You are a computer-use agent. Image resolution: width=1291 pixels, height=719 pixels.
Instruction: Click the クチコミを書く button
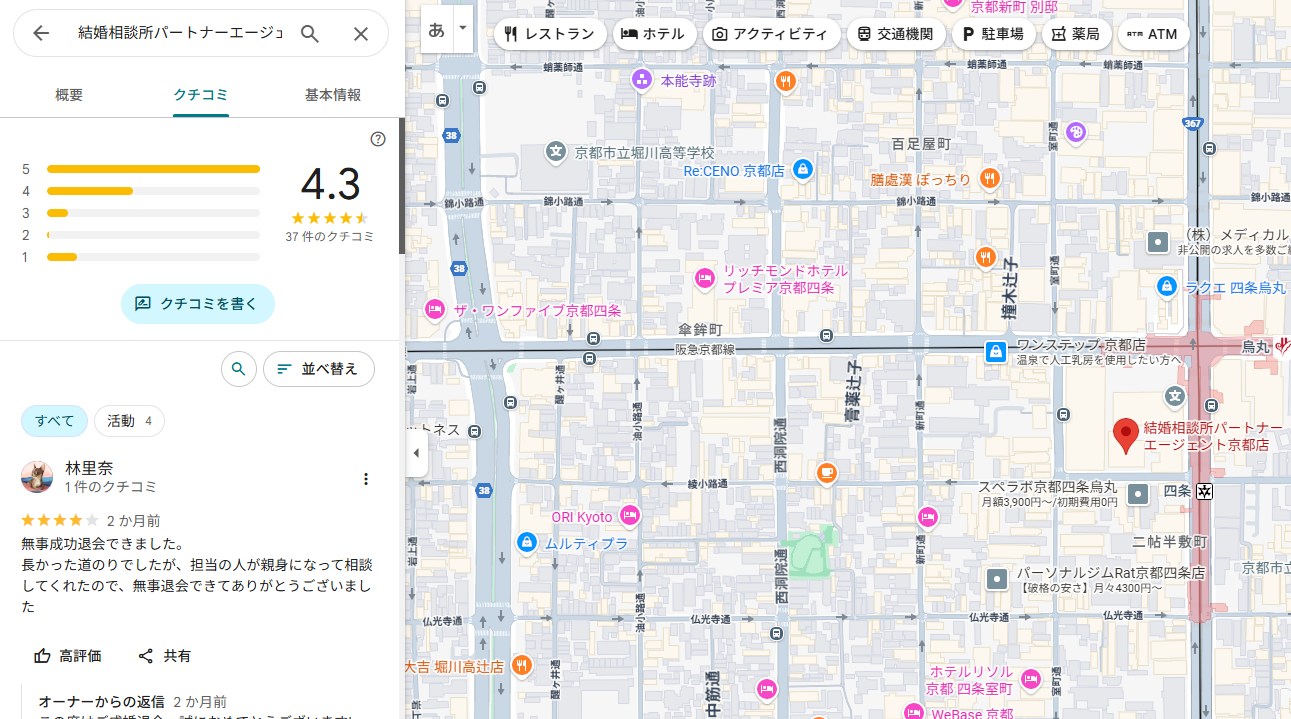pos(198,303)
